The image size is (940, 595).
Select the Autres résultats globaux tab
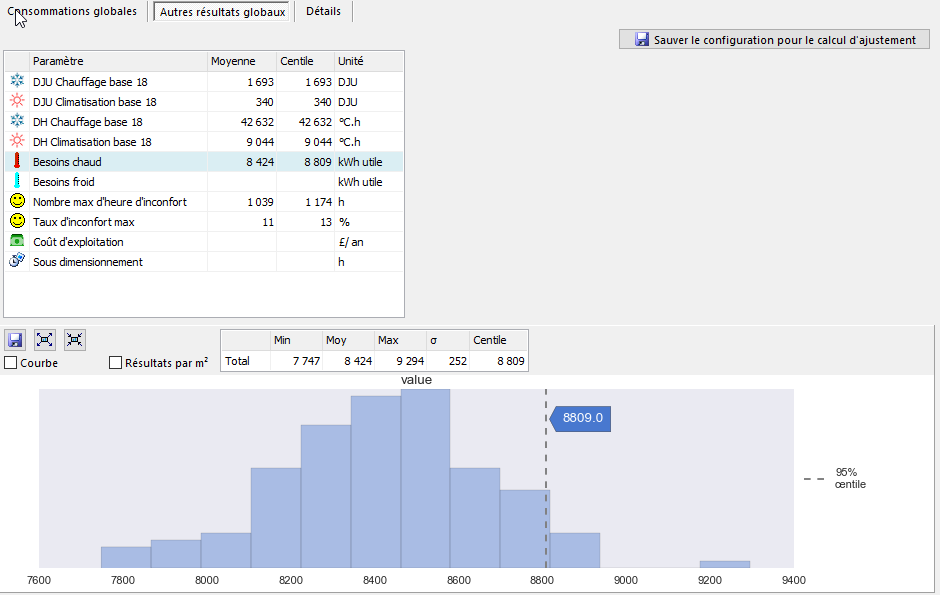pos(222,12)
